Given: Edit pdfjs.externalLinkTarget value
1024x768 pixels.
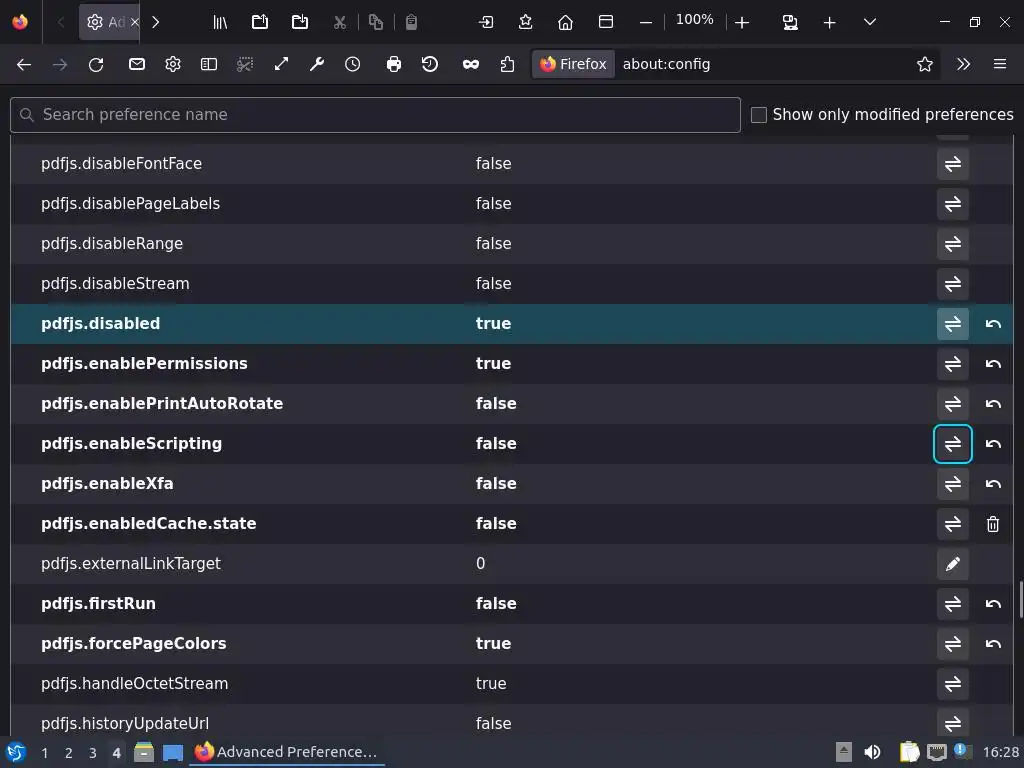Looking at the screenshot, I should 953,564.
